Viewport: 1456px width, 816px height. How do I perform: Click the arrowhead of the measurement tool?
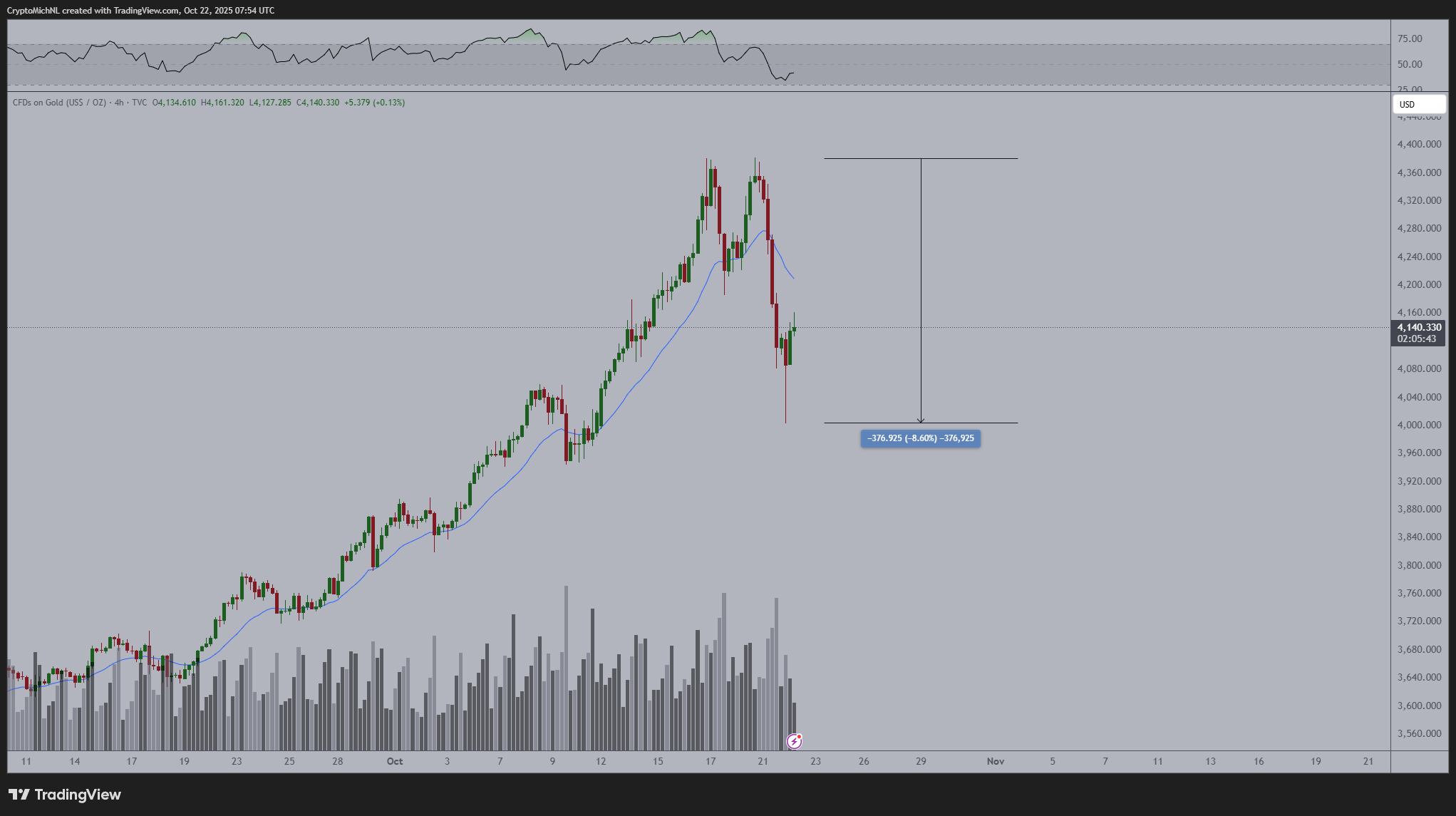click(921, 420)
